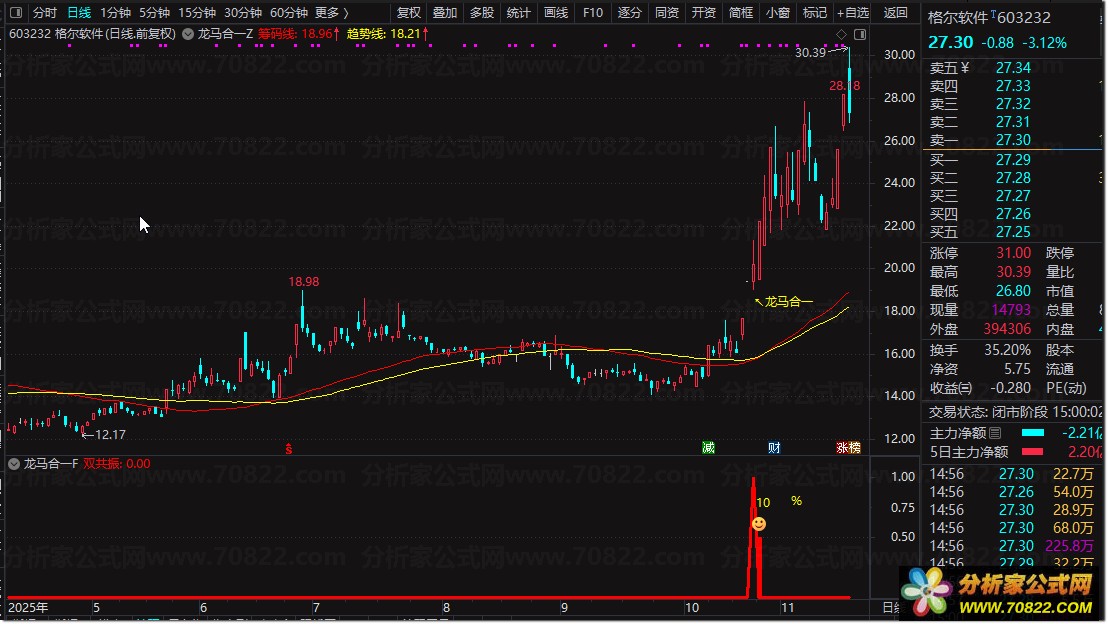Activate 画线 drawing tools

(x=556, y=13)
